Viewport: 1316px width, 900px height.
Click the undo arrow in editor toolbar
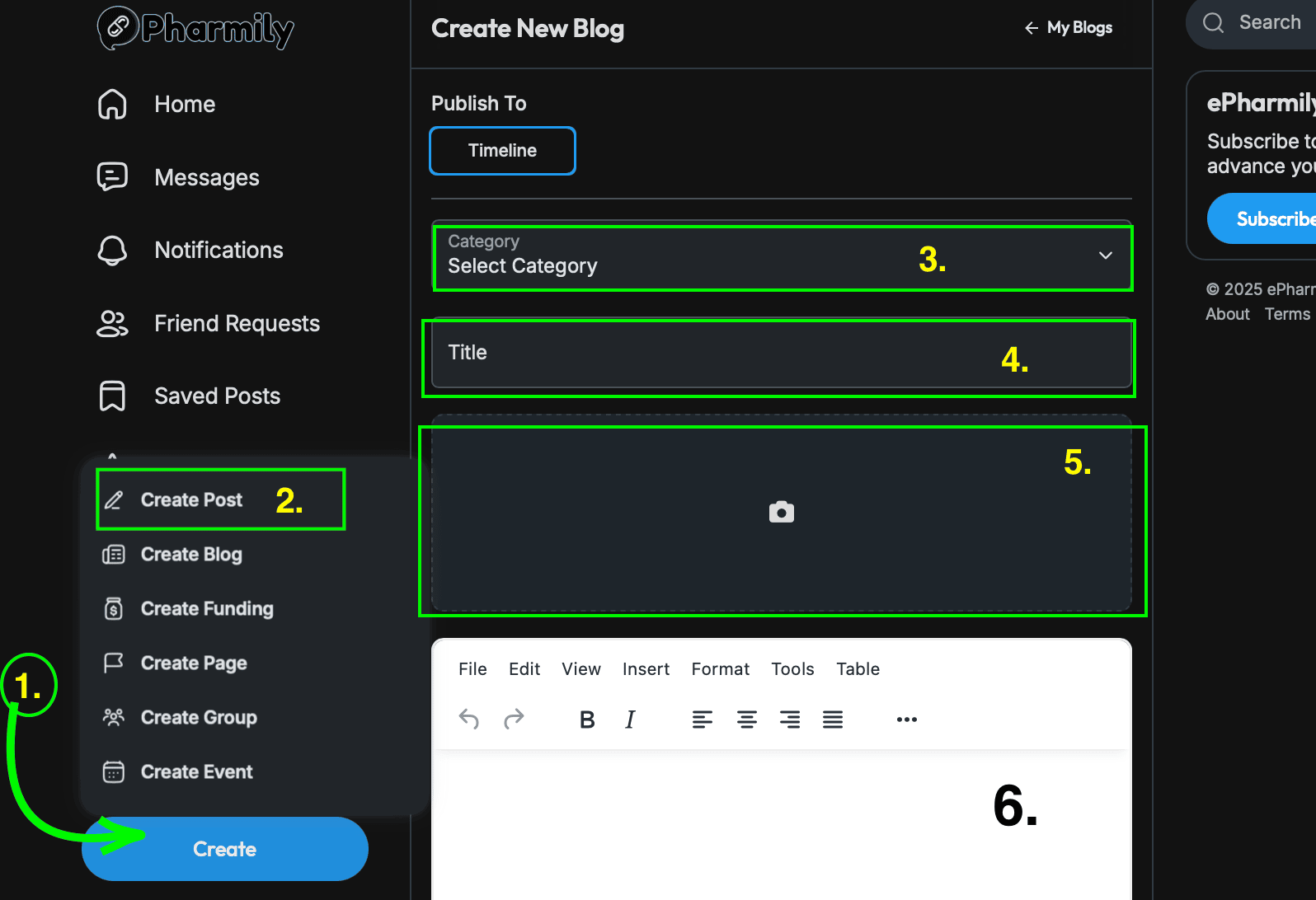[x=469, y=720]
